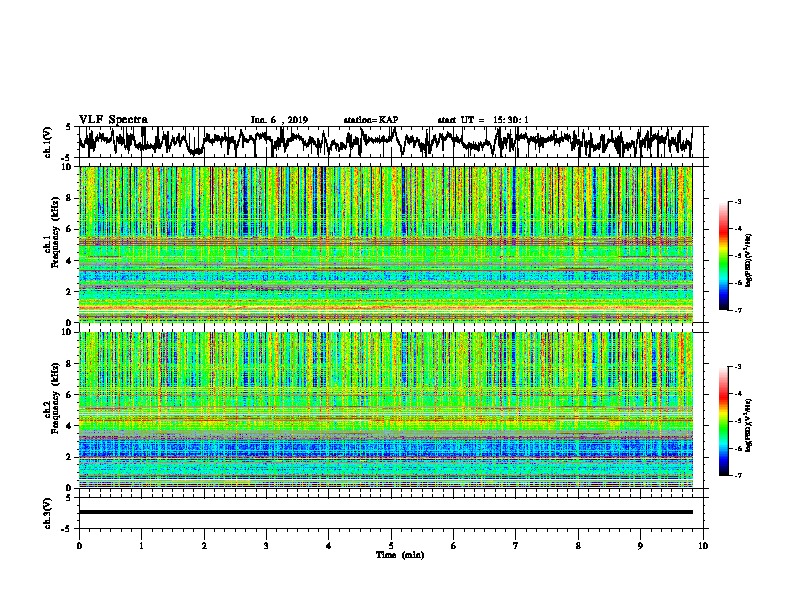This screenshot has width=792, height=612.
Task: Click the '7' minute tick on the time axis
Action: click(516, 546)
